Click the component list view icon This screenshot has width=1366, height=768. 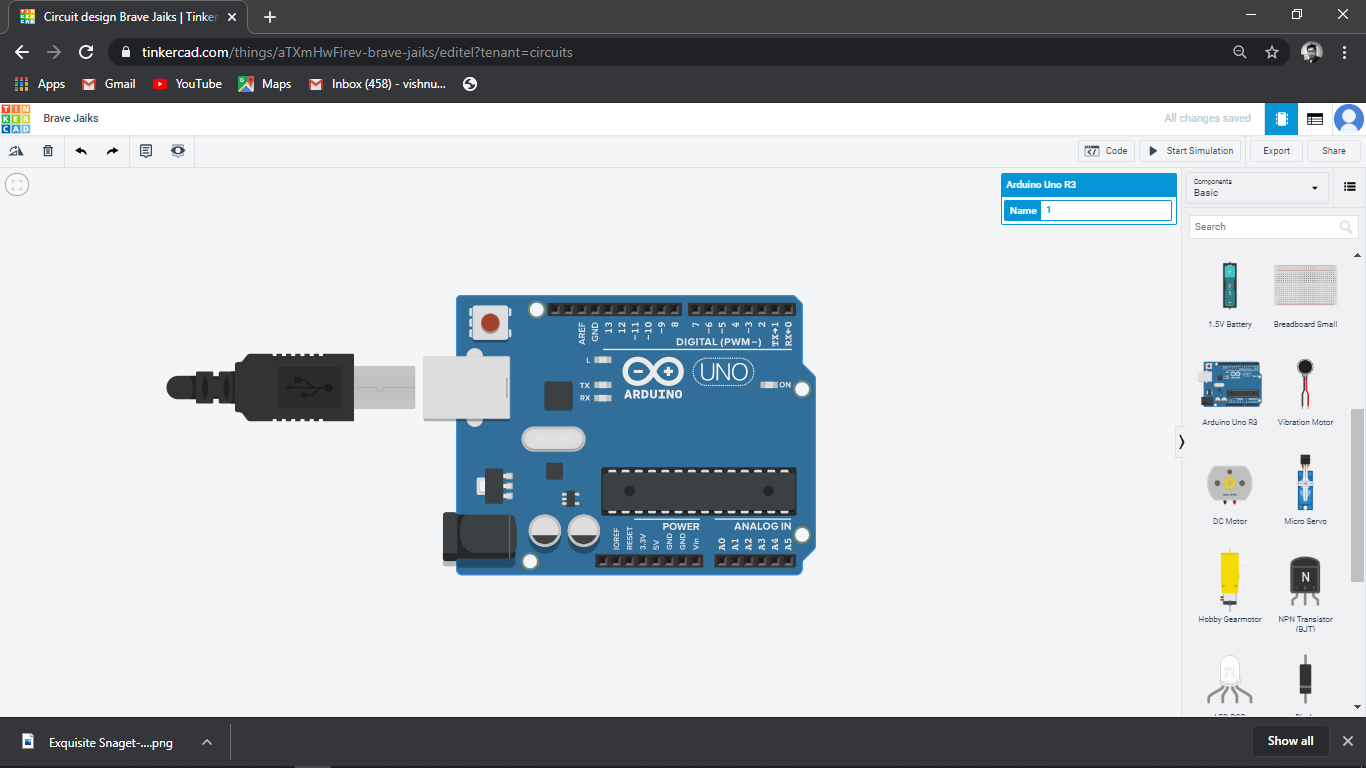[1349, 187]
